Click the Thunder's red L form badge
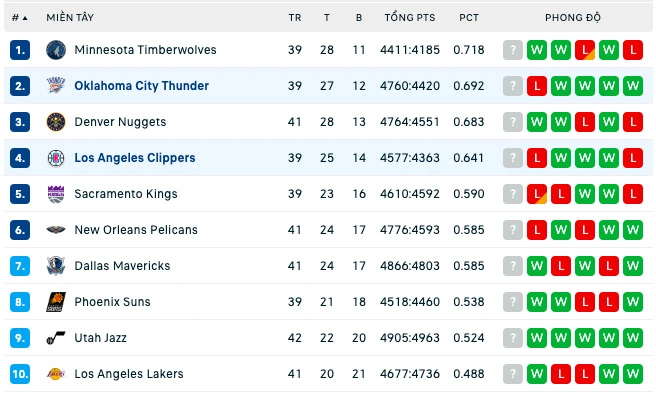Image resolution: width=656 pixels, height=397 pixels. pos(537,86)
